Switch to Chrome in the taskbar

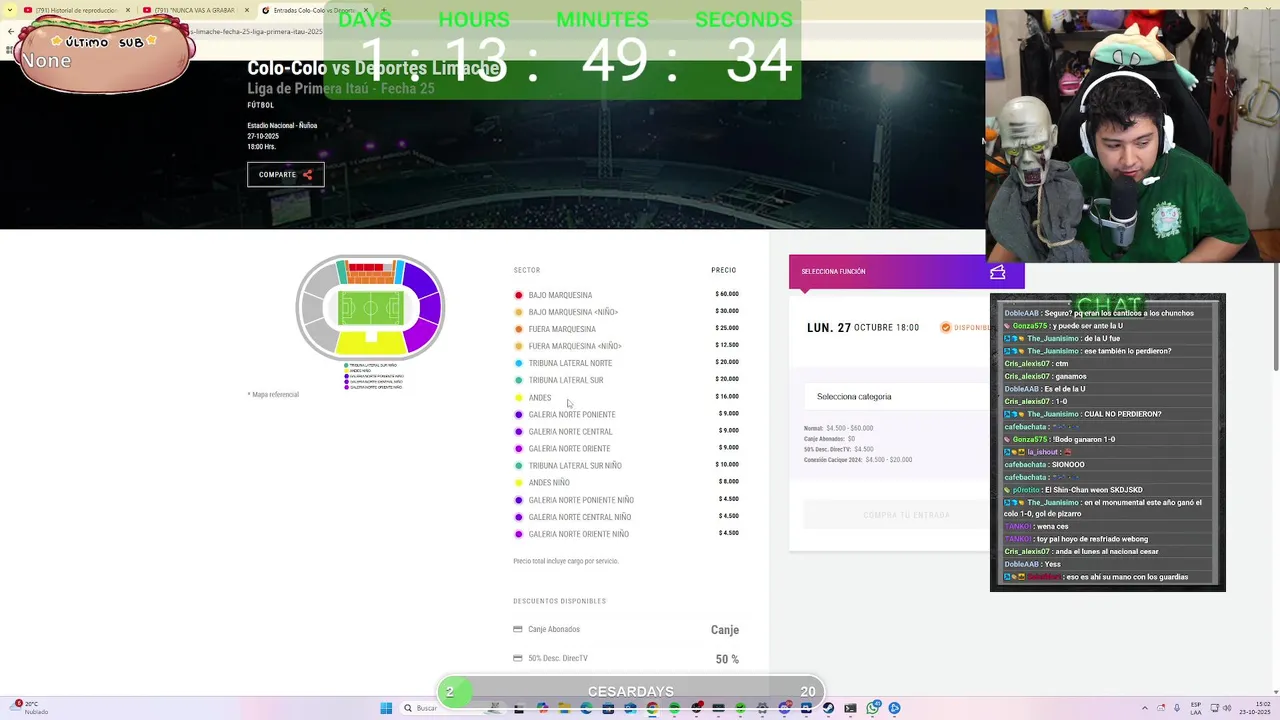pos(652,708)
